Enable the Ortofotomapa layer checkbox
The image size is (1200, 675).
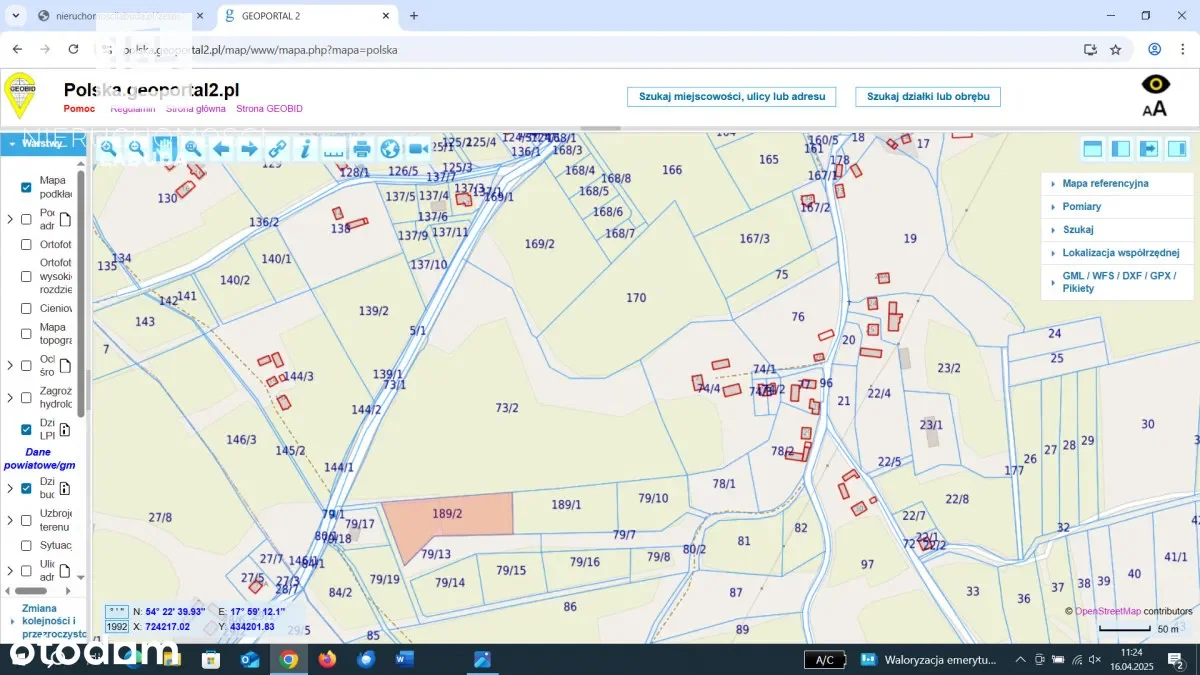[x=27, y=244]
